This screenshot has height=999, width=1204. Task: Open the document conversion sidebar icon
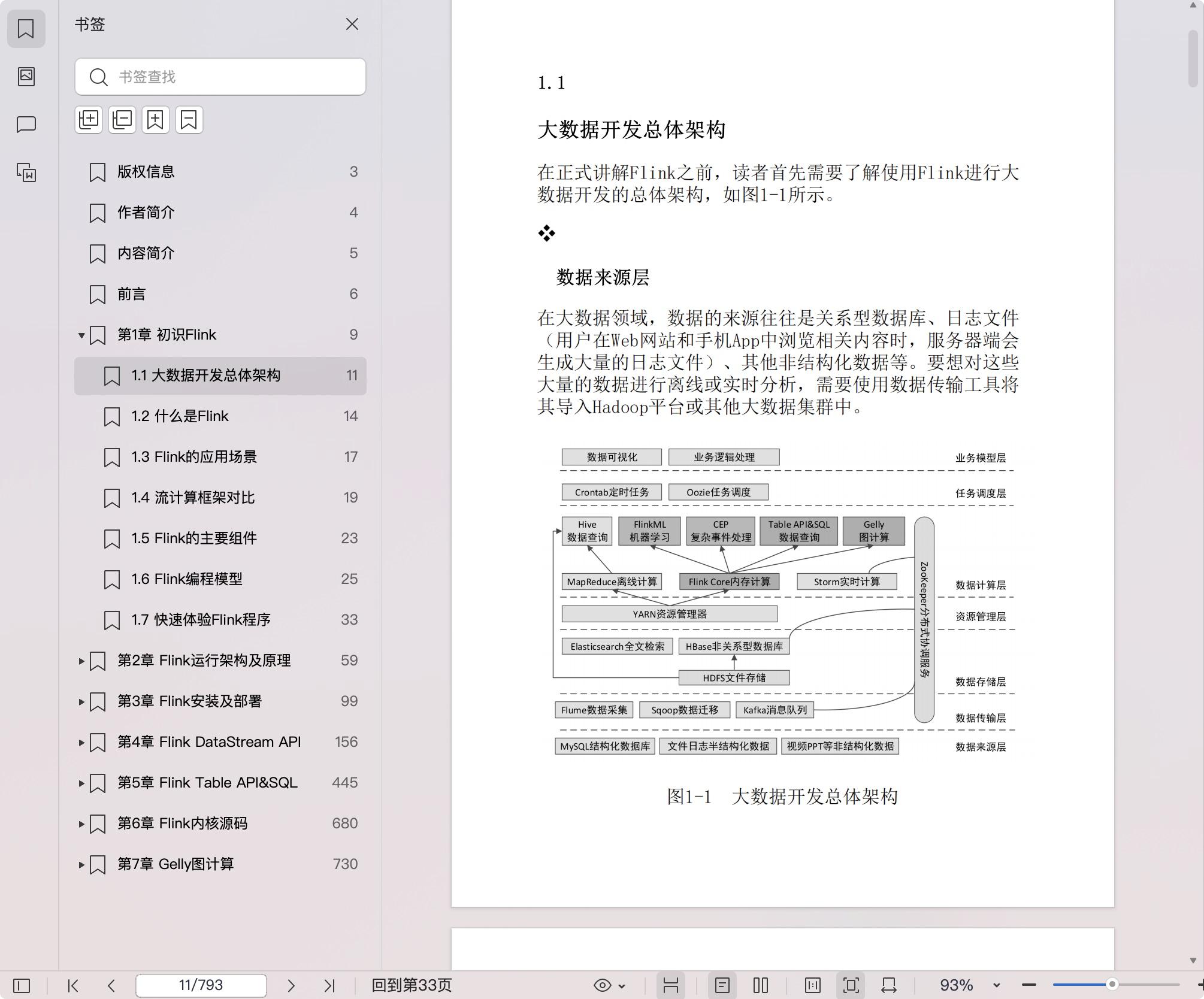tap(26, 172)
